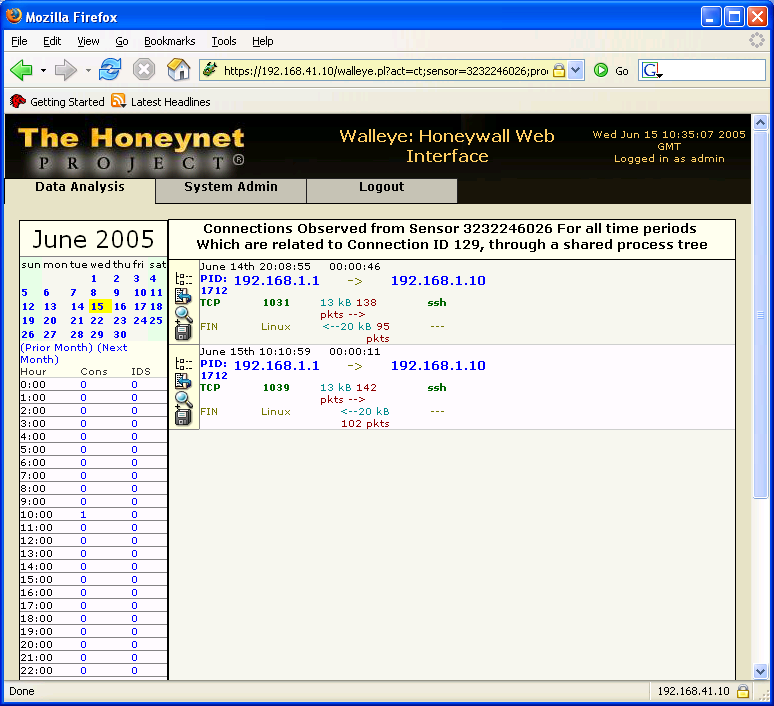Click the Latest Headlines bookmark label
The image size is (774, 706).
(170, 102)
